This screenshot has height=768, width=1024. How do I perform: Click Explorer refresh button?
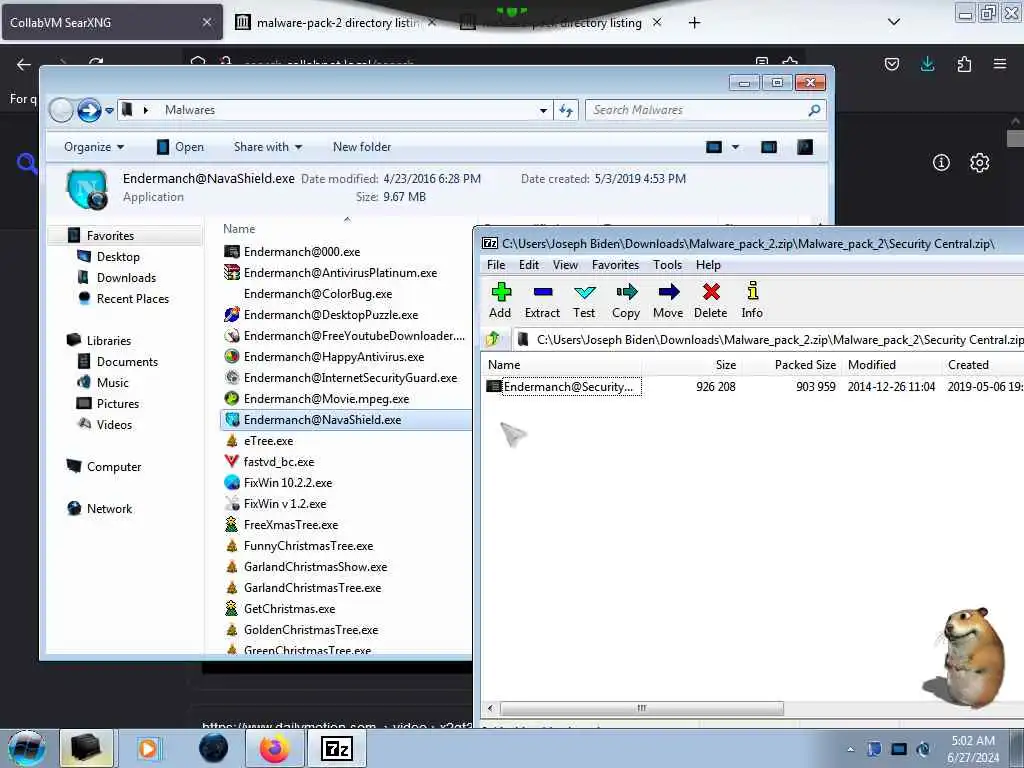566,110
